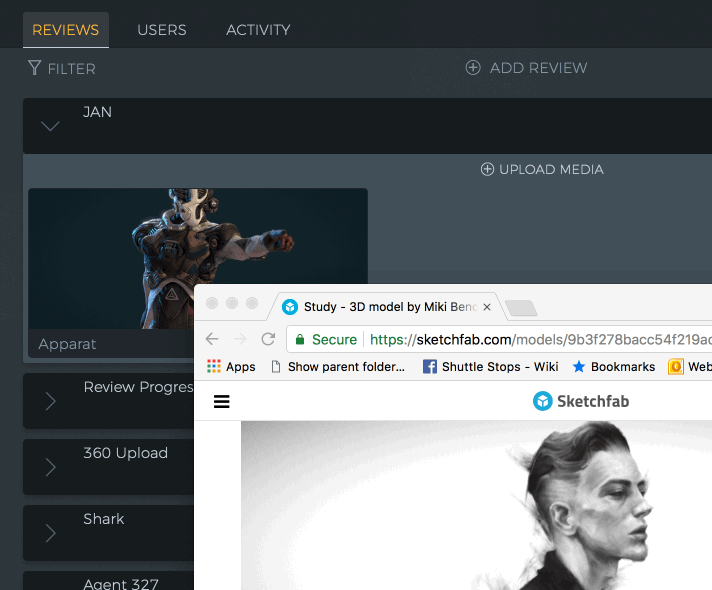Viewport: 712px width, 590px height.
Task: Click the Sketchfab logo
Action: pos(581,401)
